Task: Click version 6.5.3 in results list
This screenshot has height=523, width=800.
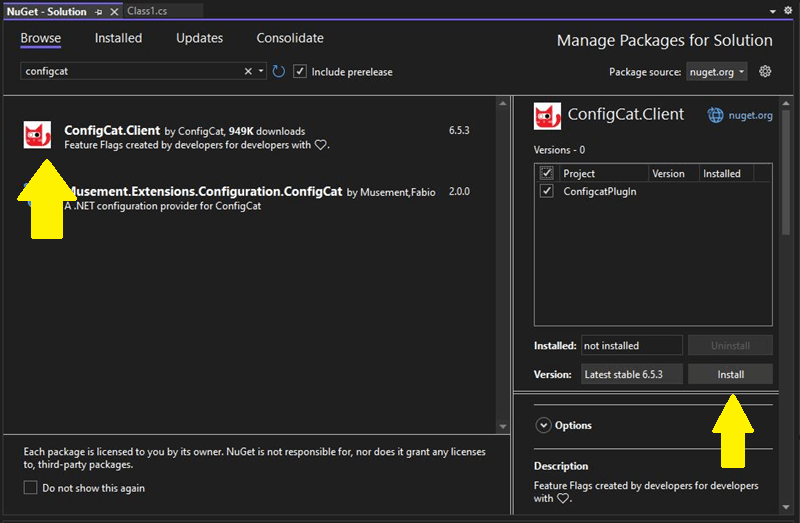Action: coord(459,131)
